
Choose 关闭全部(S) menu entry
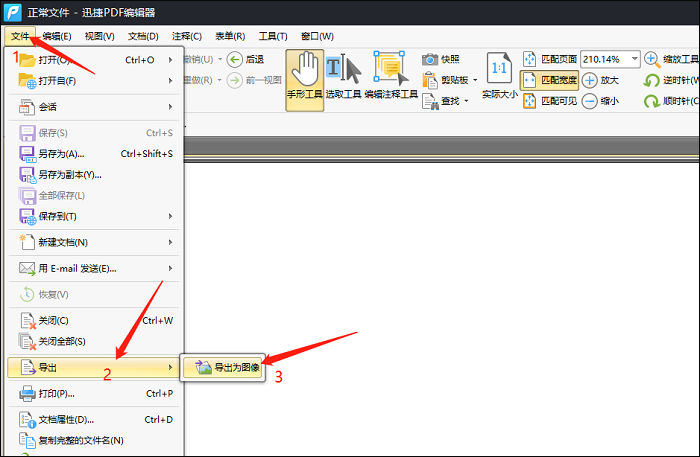(x=94, y=341)
